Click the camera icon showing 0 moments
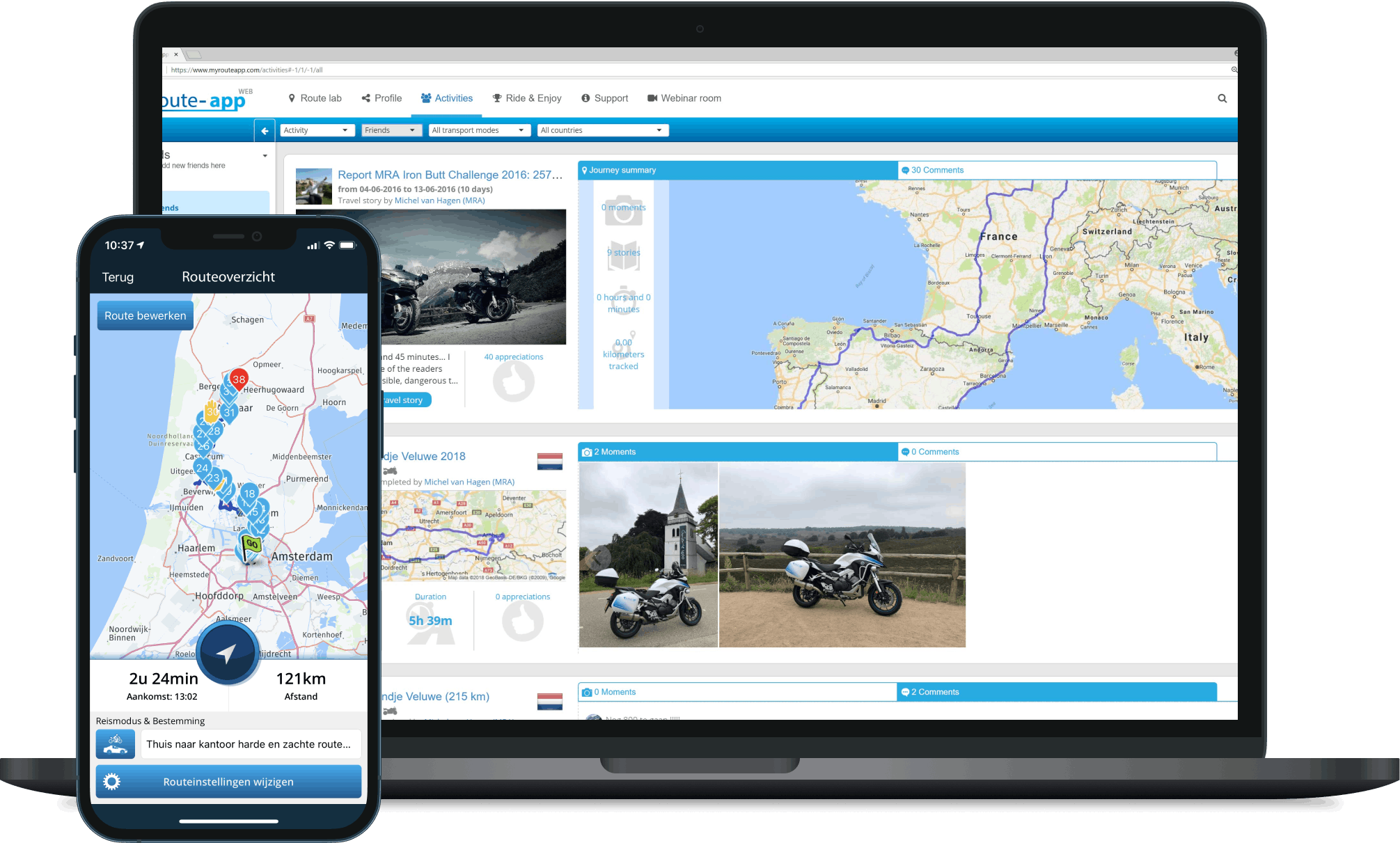This screenshot has height=843, width=1400. (624, 211)
